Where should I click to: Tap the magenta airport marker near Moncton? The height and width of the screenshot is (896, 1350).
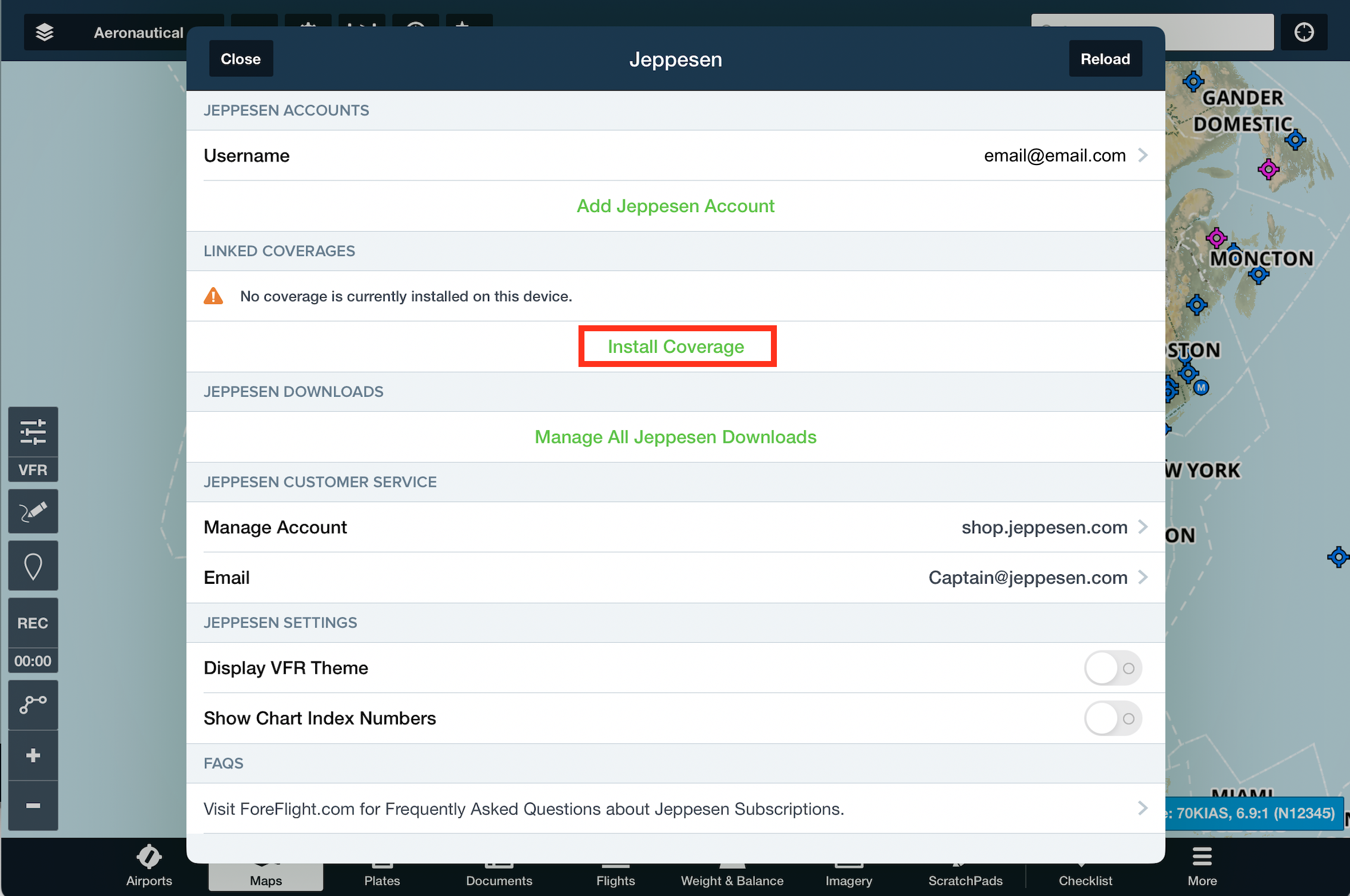(x=1217, y=238)
